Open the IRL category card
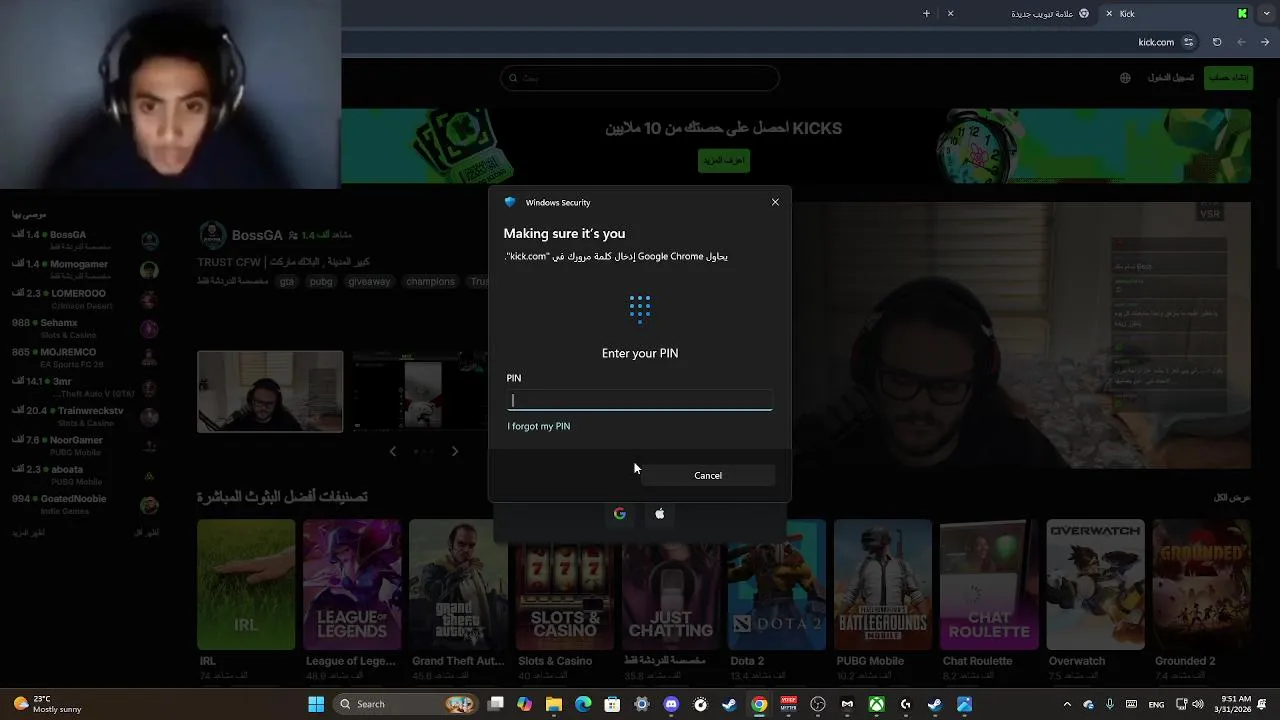 [246, 585]
